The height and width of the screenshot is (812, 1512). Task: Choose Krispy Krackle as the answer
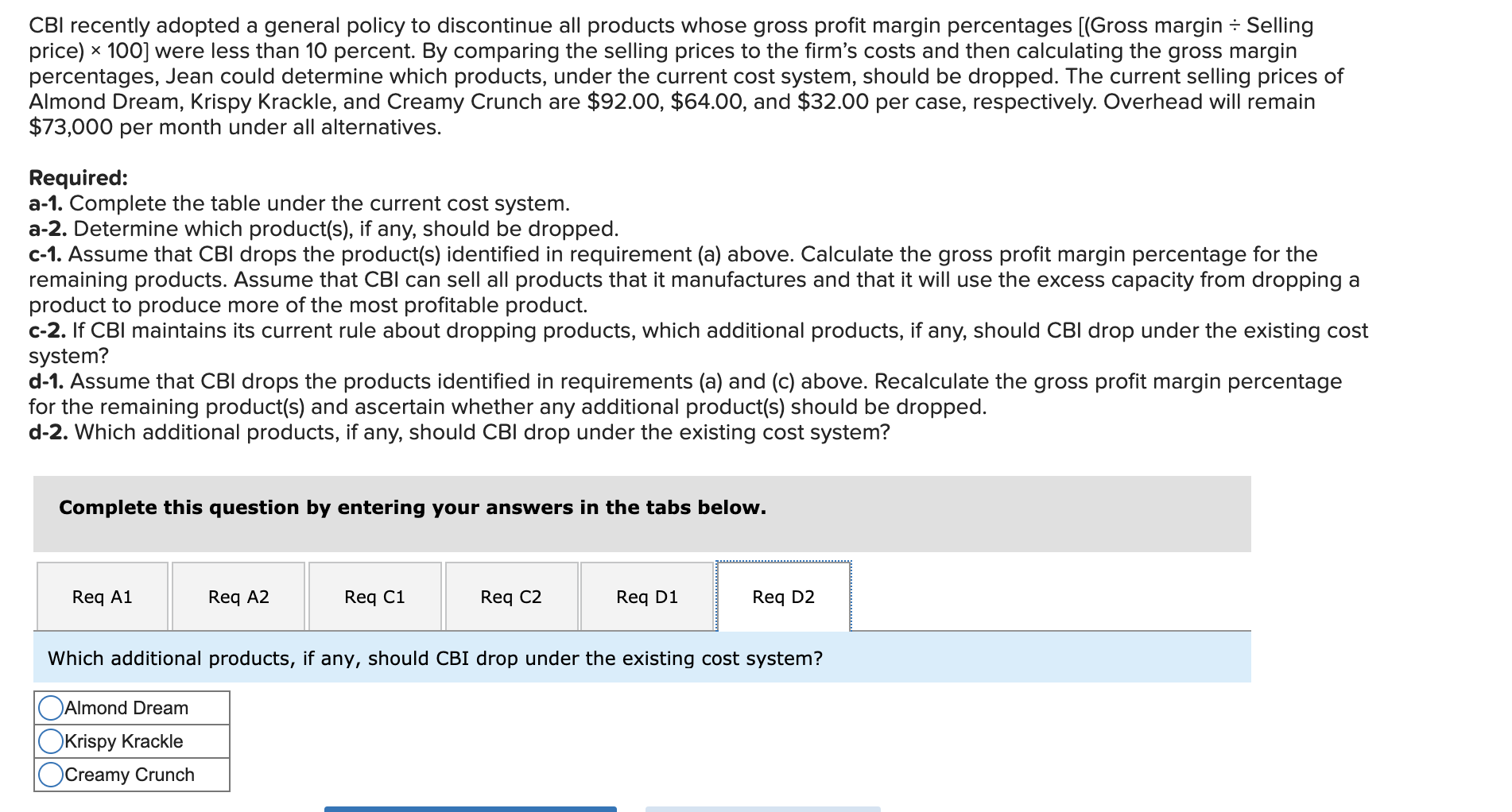pos(50,740)
